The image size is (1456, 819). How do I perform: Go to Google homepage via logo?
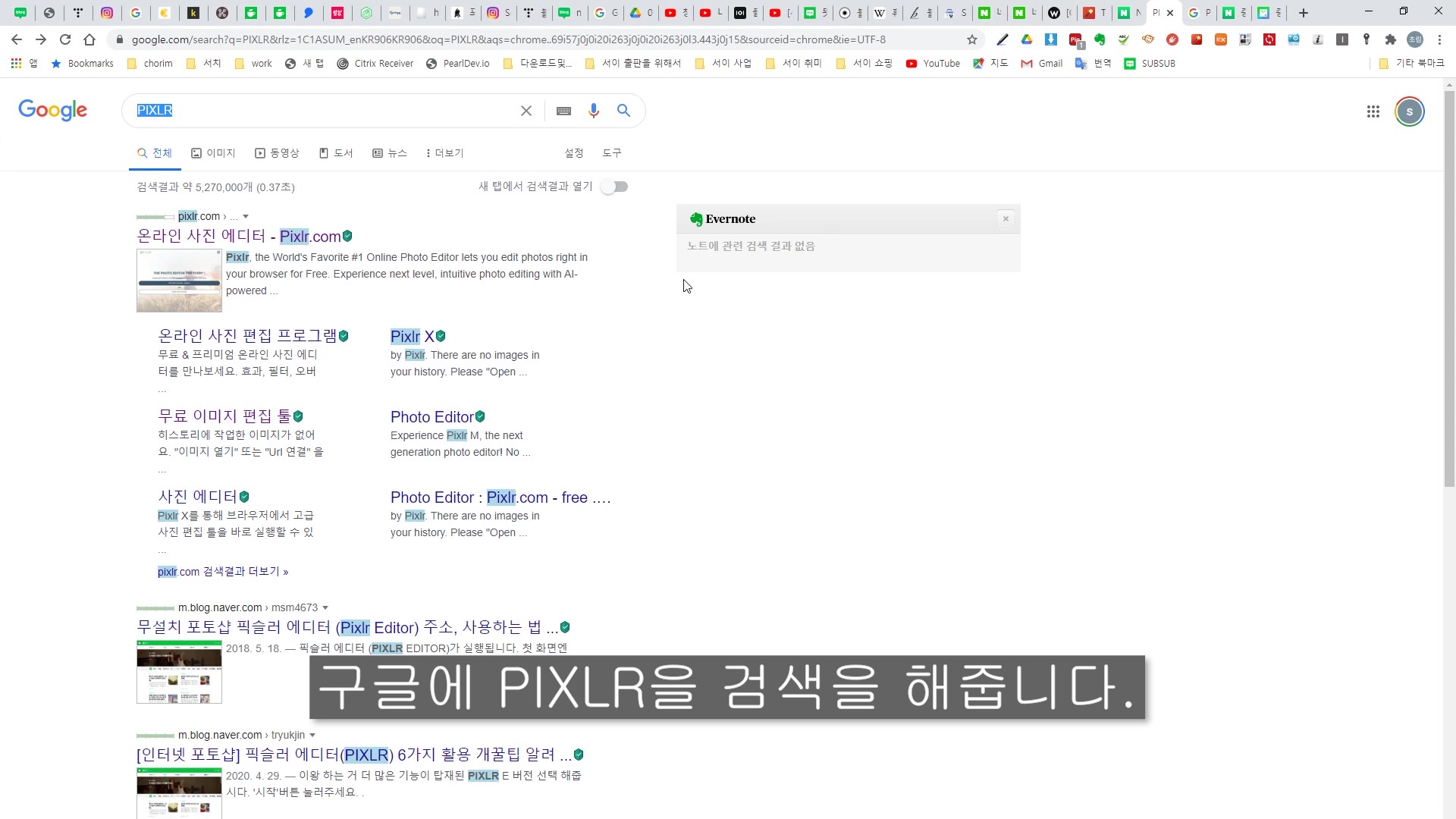pos(53,110)
